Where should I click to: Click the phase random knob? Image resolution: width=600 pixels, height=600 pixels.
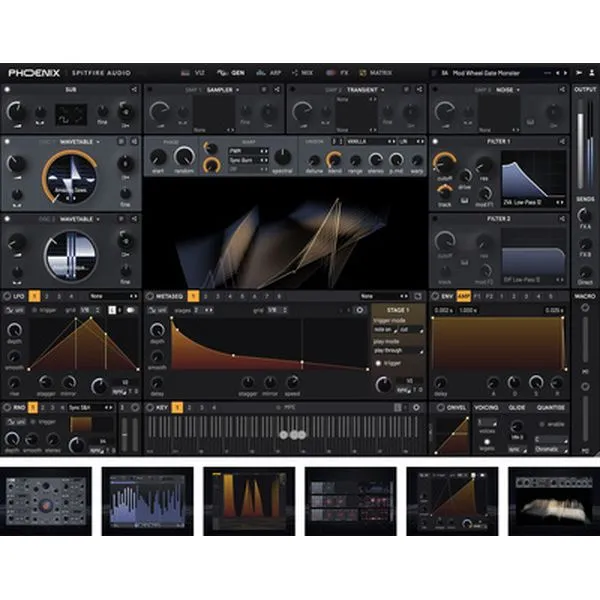(x=184, y=156)
